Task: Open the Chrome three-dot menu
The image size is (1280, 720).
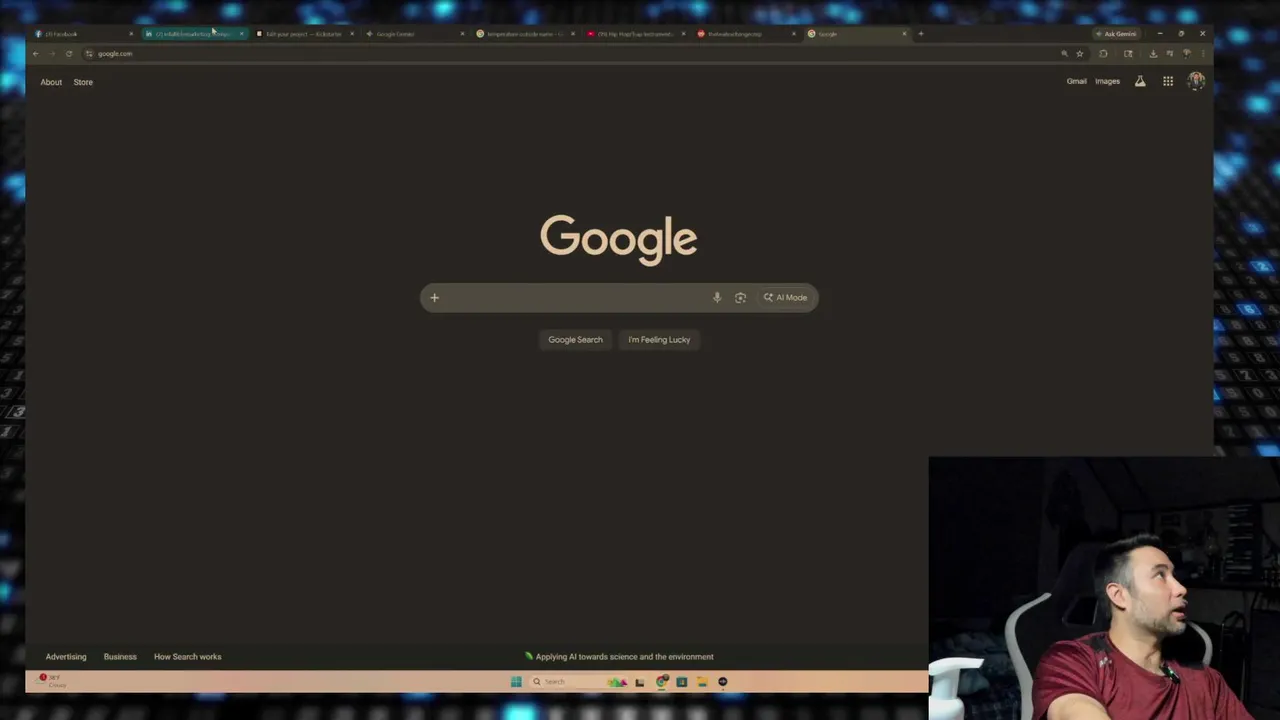Action: tap(1203, 54)
